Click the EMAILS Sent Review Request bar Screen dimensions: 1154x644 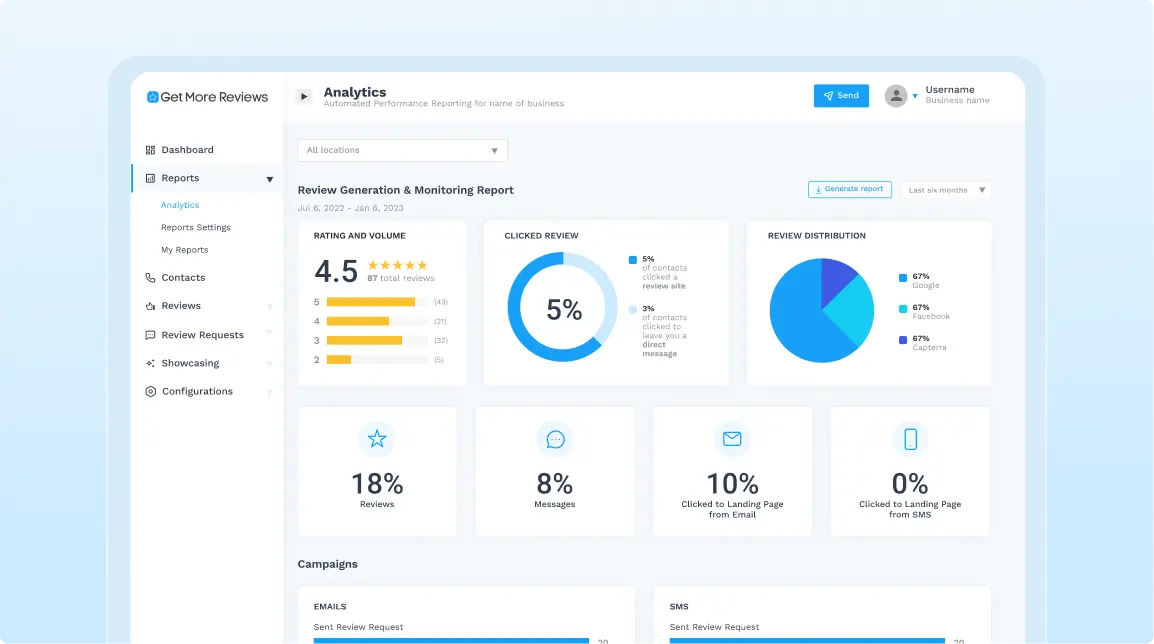(x=451, y=641)
